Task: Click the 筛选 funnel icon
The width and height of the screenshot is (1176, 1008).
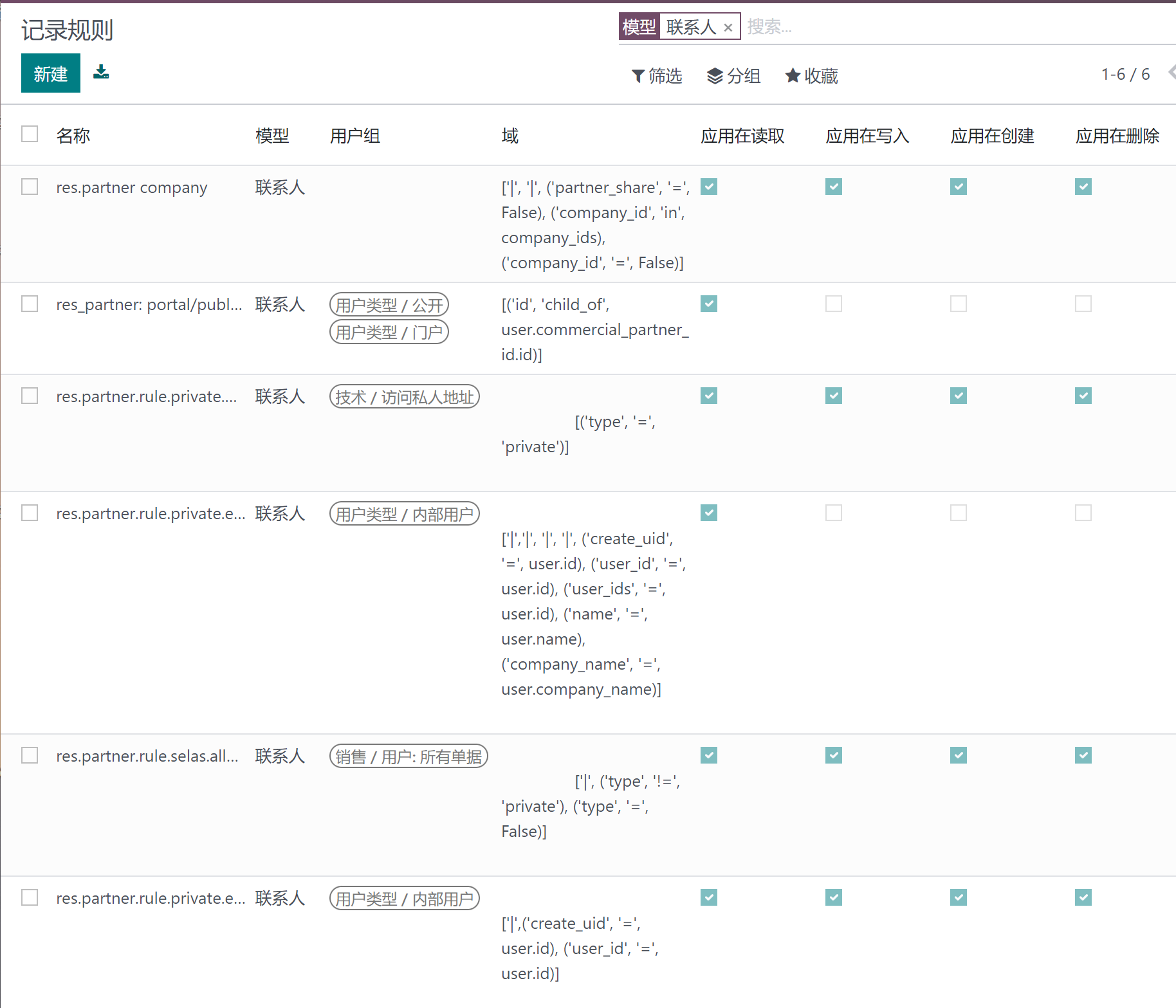Action: click(638, 75)
